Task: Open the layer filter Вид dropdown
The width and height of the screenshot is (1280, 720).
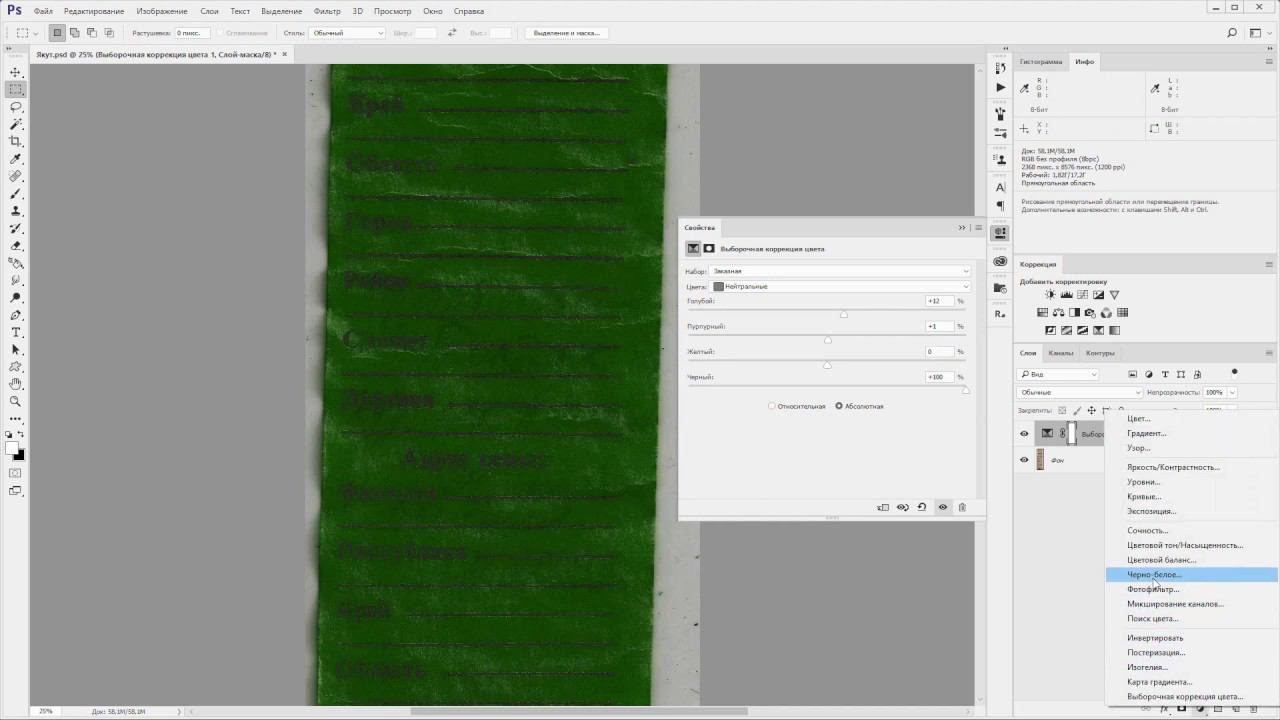Action: [1058, 374]
